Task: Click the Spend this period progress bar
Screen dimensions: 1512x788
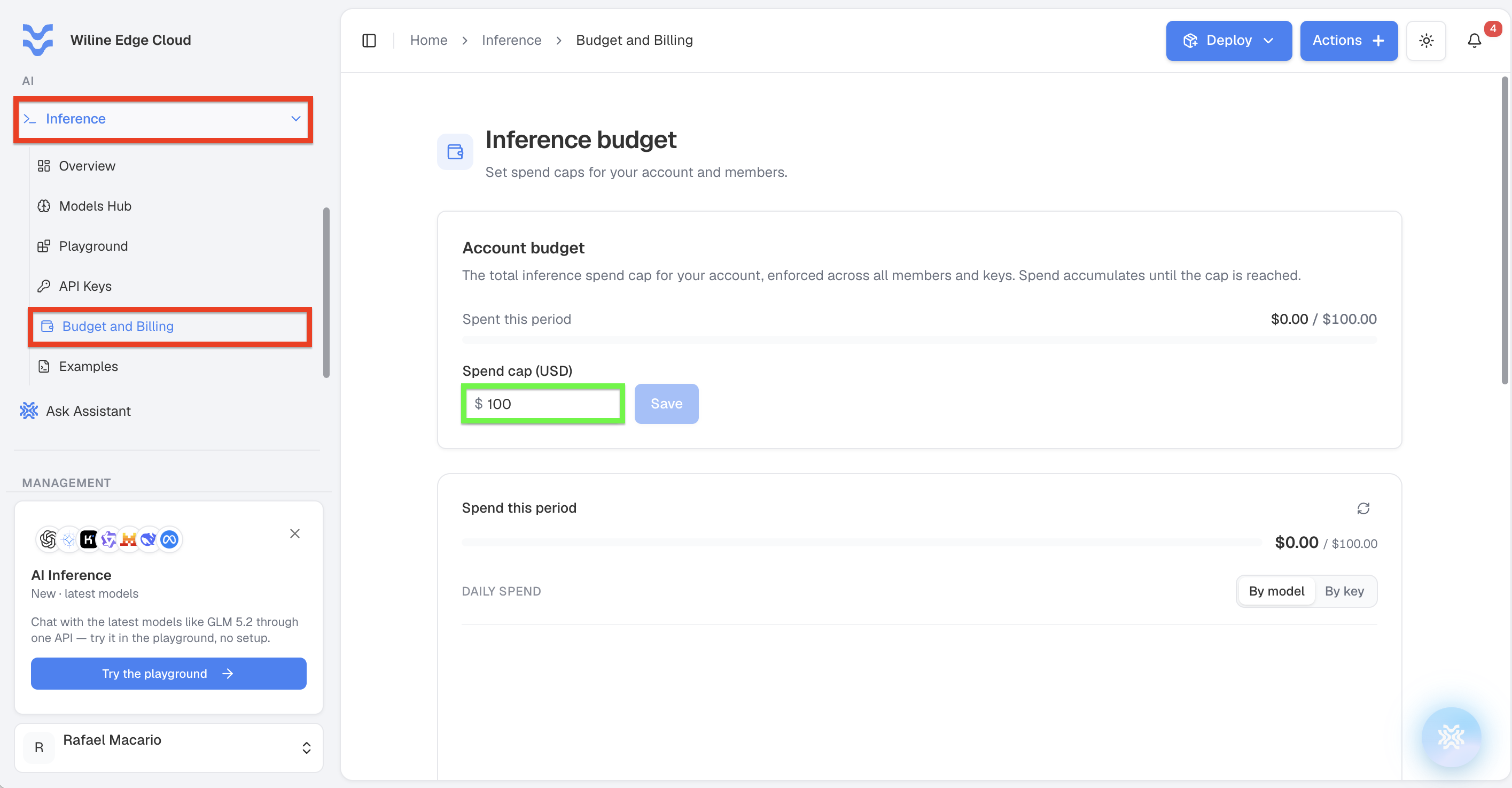Action: point(861,542)
